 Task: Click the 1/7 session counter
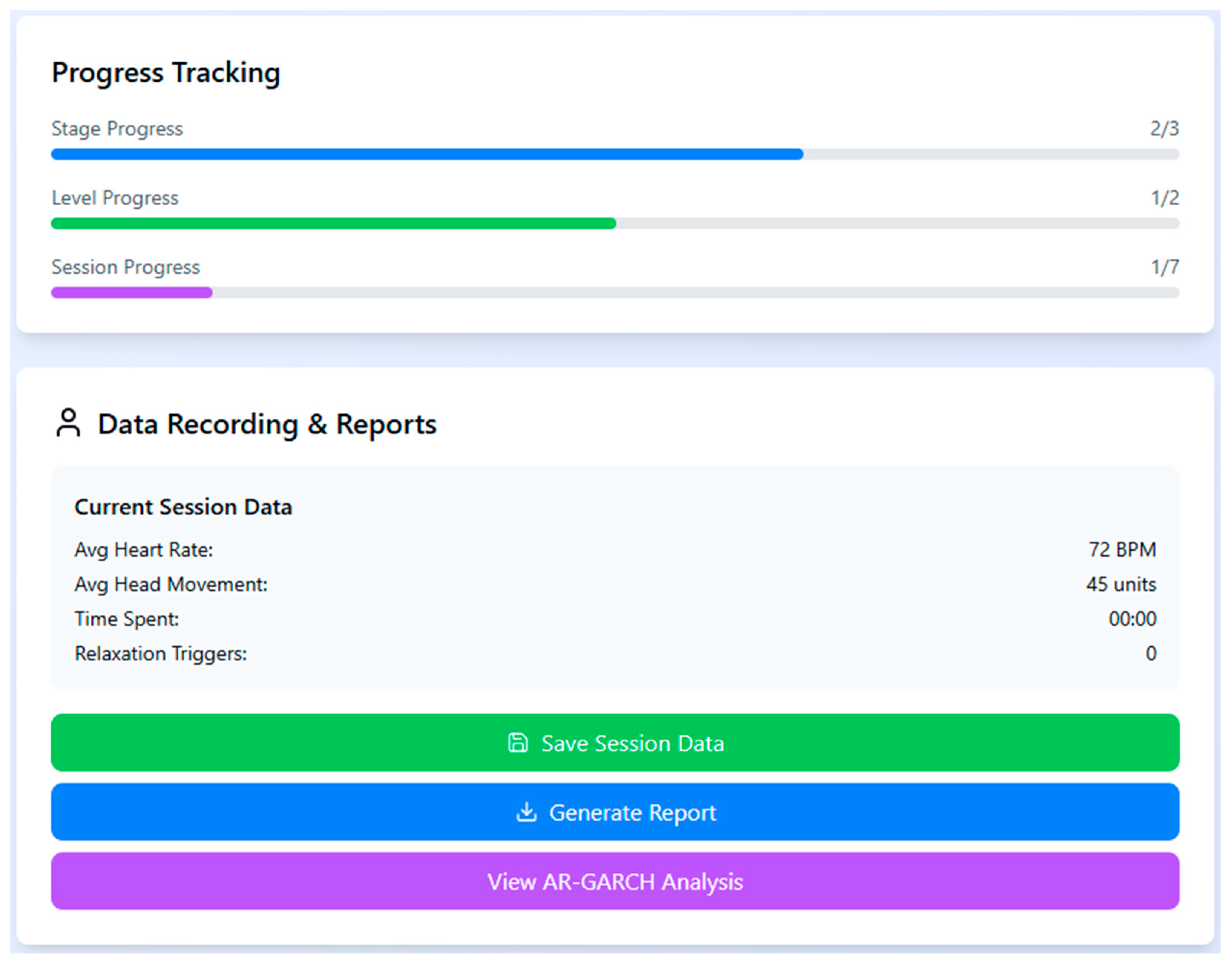tap(1164, 267)
